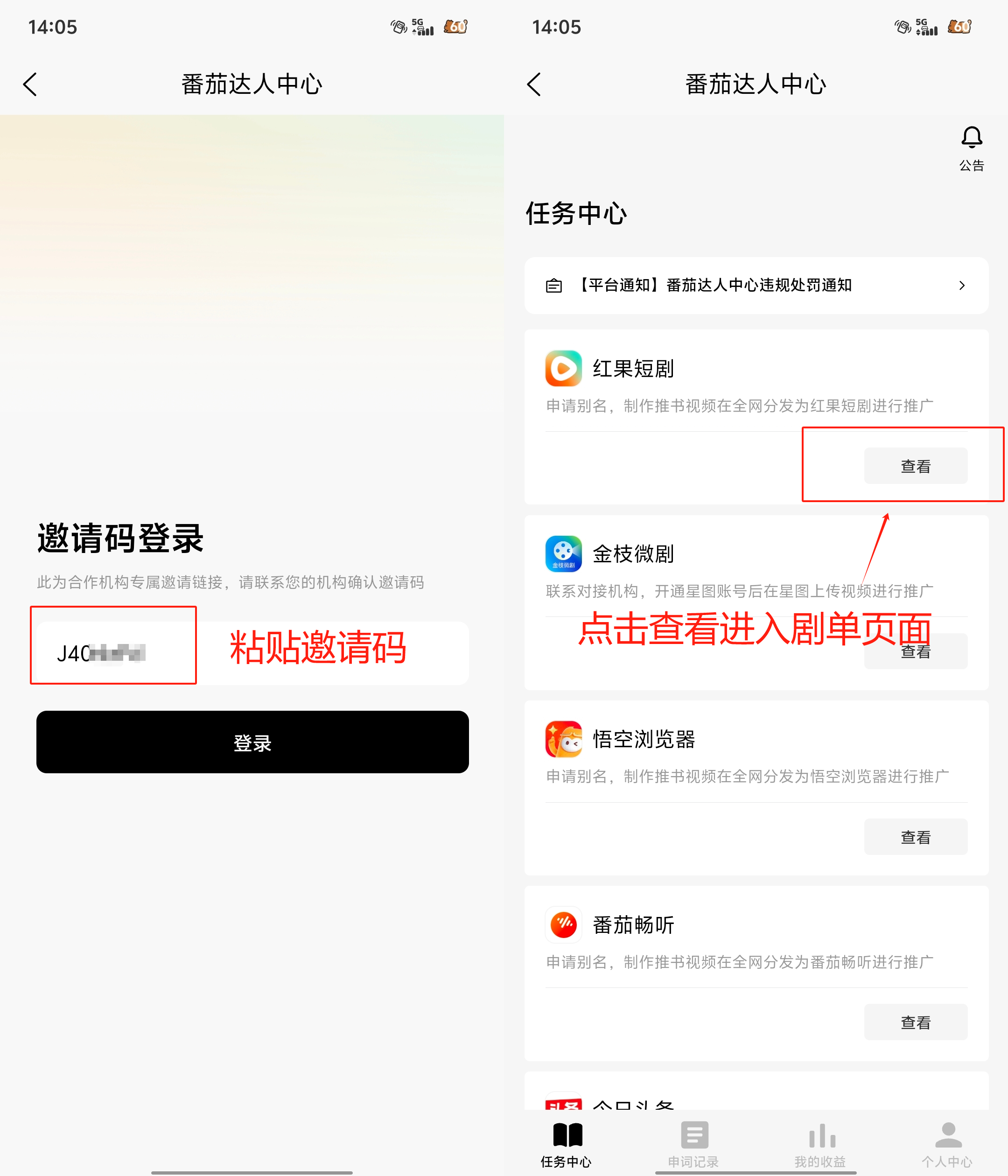Tap the 金枝微剧 app icon
Screen dimensions: 1008x1176
click(x=563, y=553)
